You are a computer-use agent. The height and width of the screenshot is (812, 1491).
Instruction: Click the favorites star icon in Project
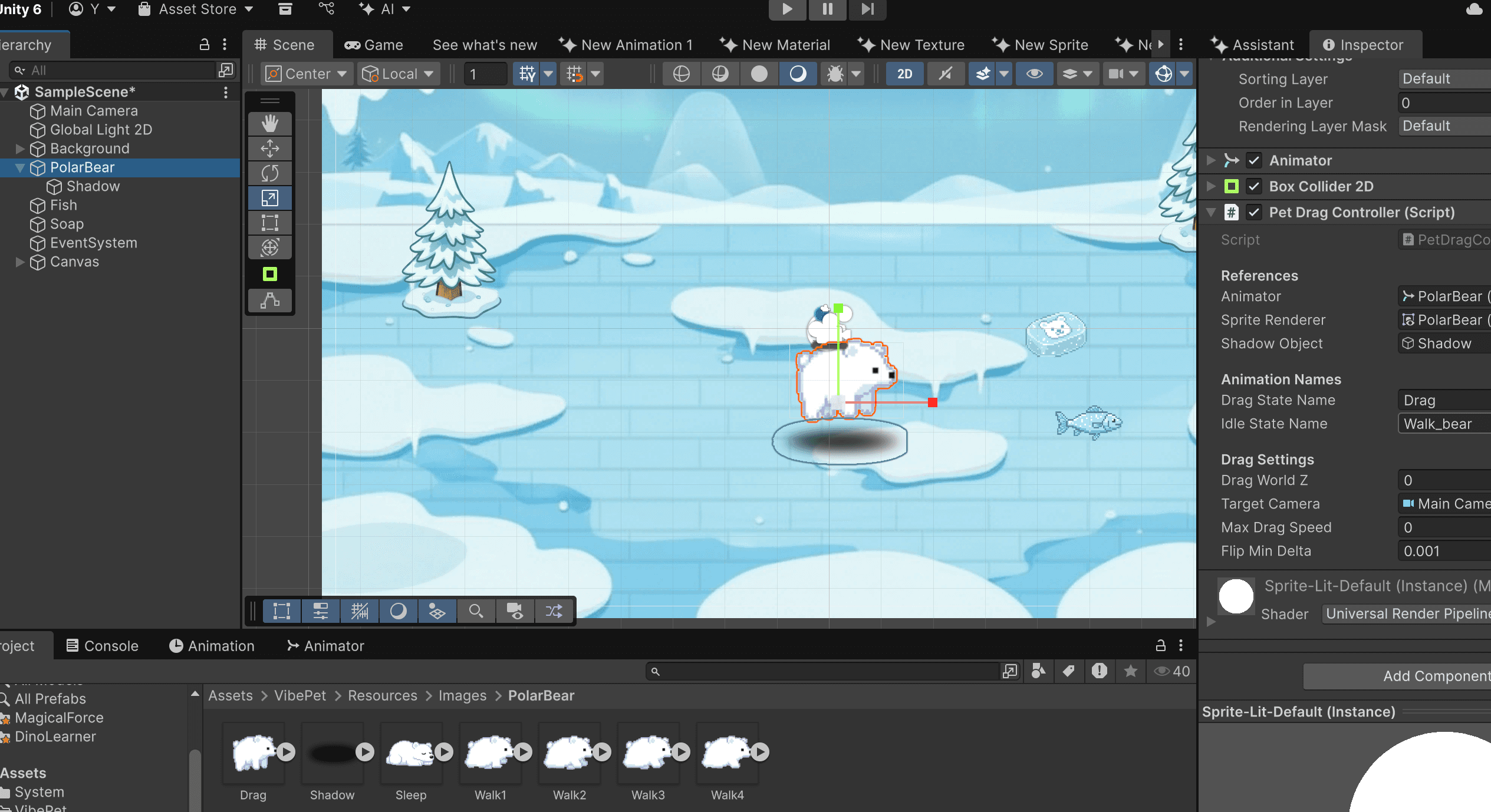pyautogui.click(x=1130, y=671)
